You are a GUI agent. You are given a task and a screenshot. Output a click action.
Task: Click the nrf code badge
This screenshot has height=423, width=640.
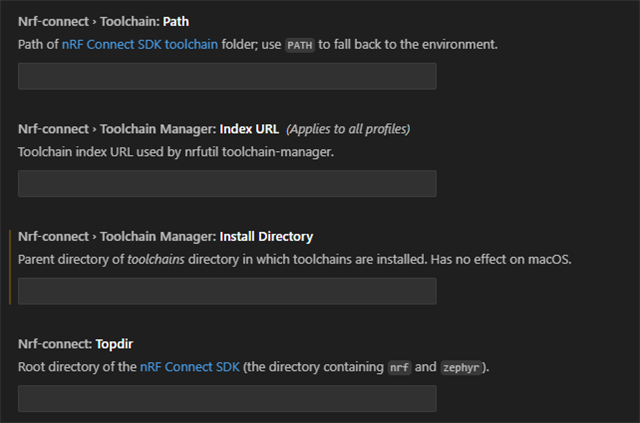[399, 367]
